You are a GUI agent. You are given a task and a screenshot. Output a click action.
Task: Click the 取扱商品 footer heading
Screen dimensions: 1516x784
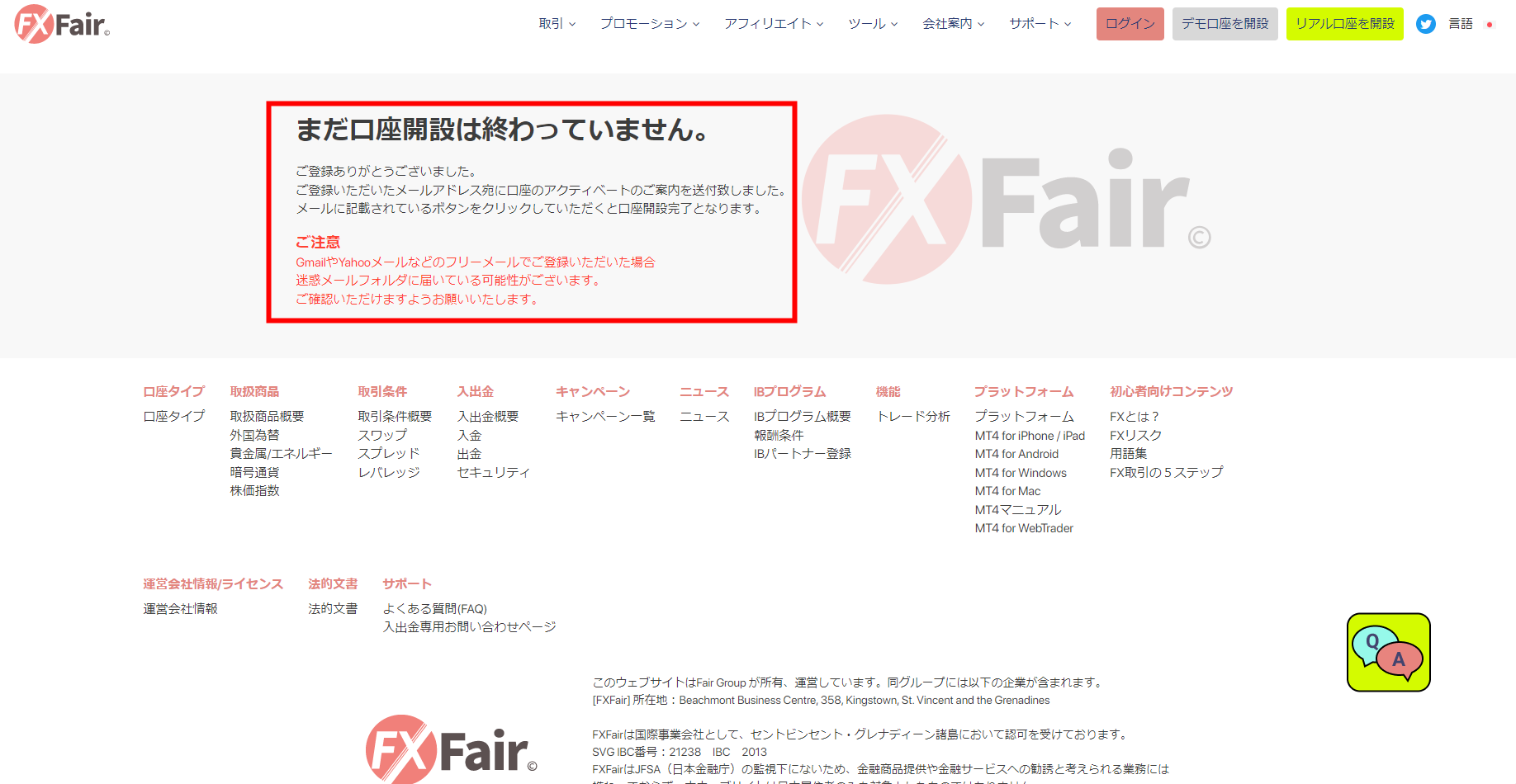[x=254, y=392]
